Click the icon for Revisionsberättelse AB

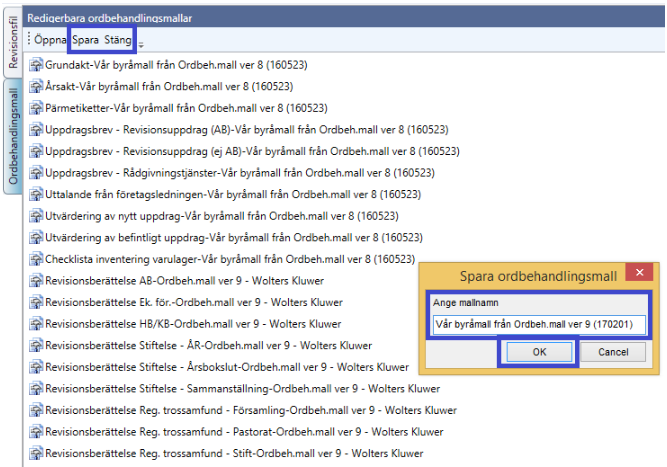tap(36, 281)
